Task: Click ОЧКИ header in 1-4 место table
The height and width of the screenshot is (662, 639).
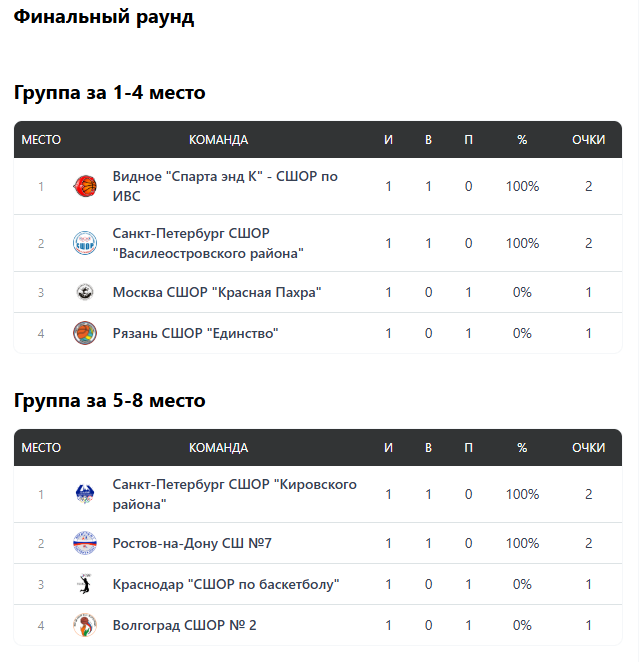Action: (588, 140)
